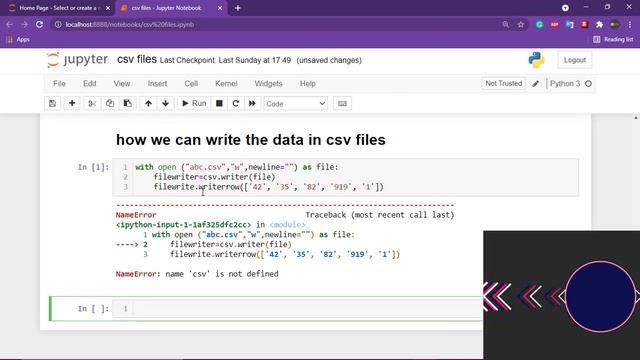
Task: Click the Jupyter logo
Action: point(77,60)
